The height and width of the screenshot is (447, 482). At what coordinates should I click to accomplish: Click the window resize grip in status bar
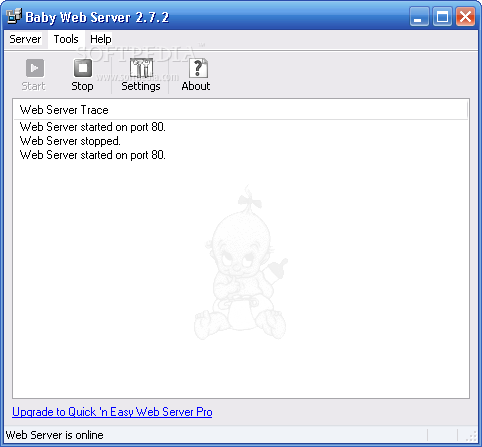(471, 436)
